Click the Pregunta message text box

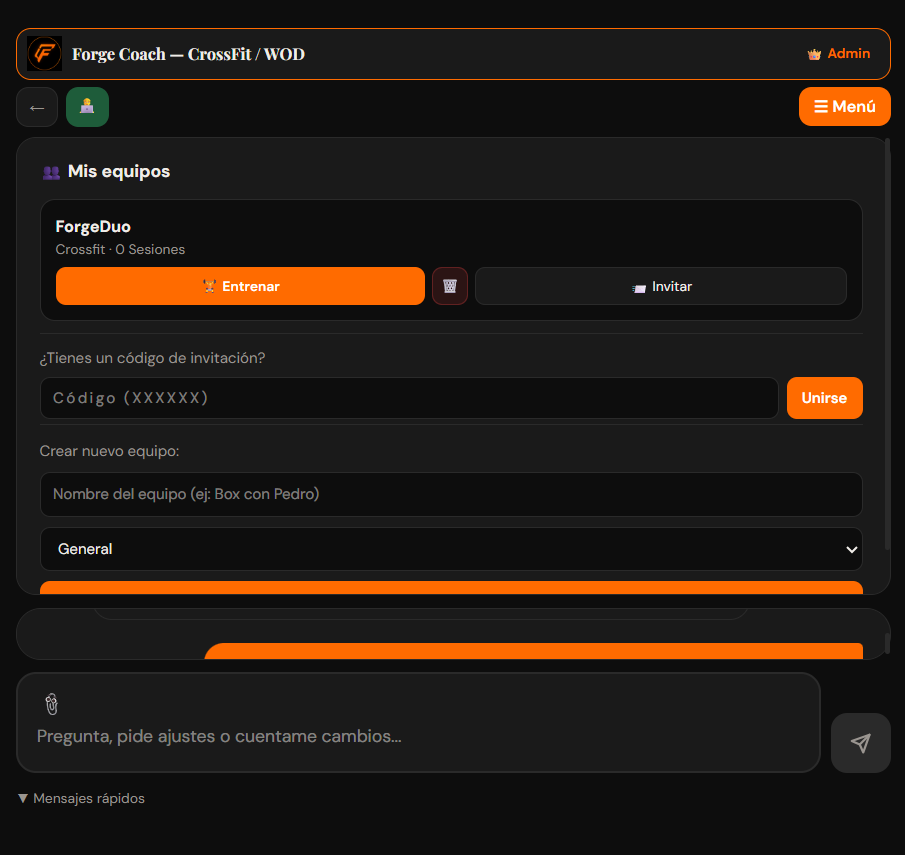click(418, 736)
